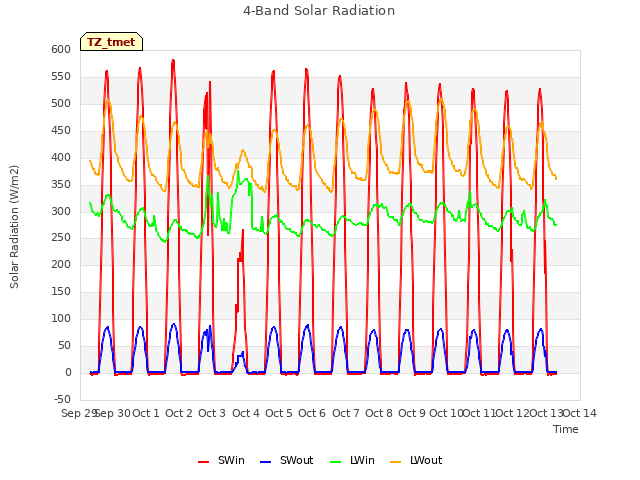Click the Oct 2 date tick label

coord(179,413)
